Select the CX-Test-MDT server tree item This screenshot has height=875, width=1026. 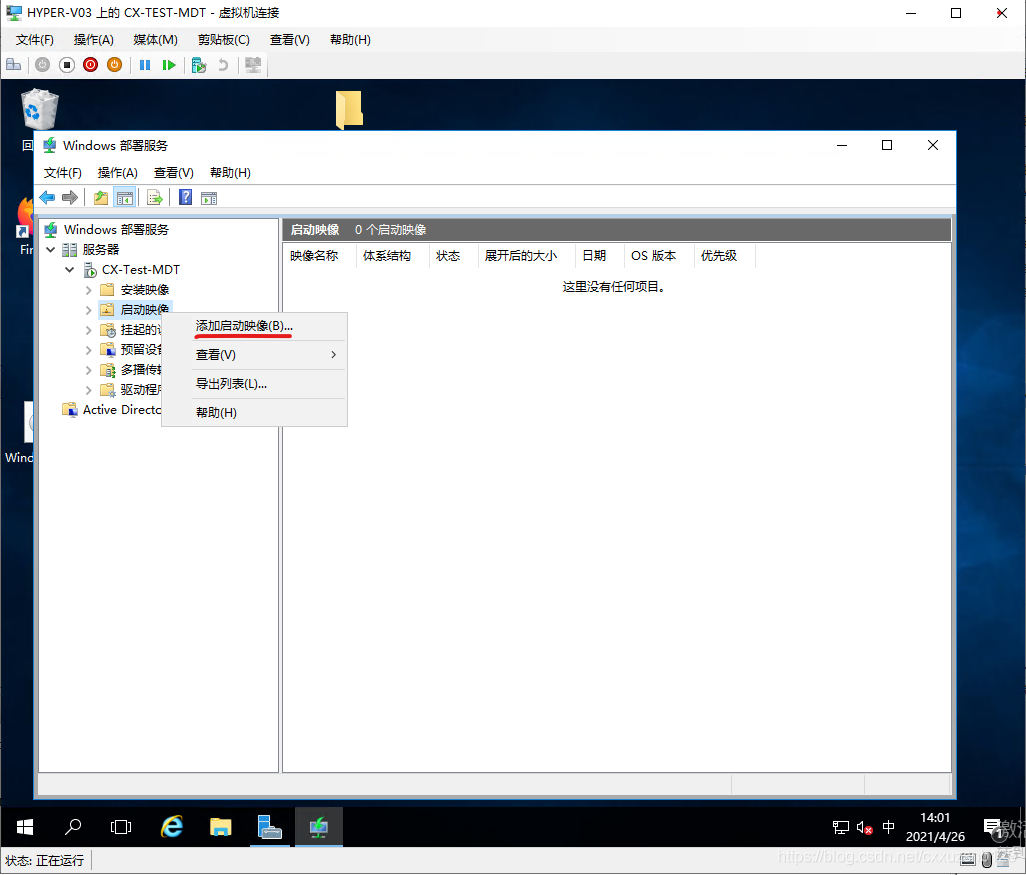tap(140, 270)
